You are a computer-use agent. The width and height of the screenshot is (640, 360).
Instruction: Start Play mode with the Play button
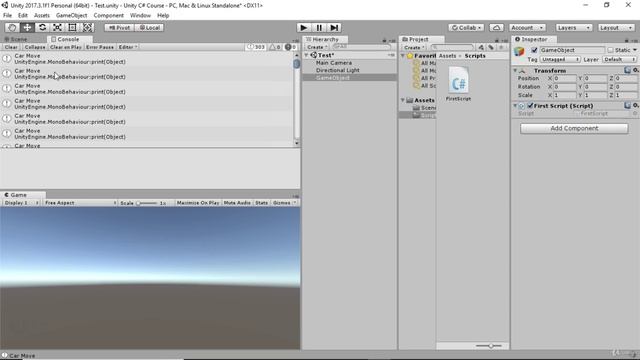tap(303, 27)
